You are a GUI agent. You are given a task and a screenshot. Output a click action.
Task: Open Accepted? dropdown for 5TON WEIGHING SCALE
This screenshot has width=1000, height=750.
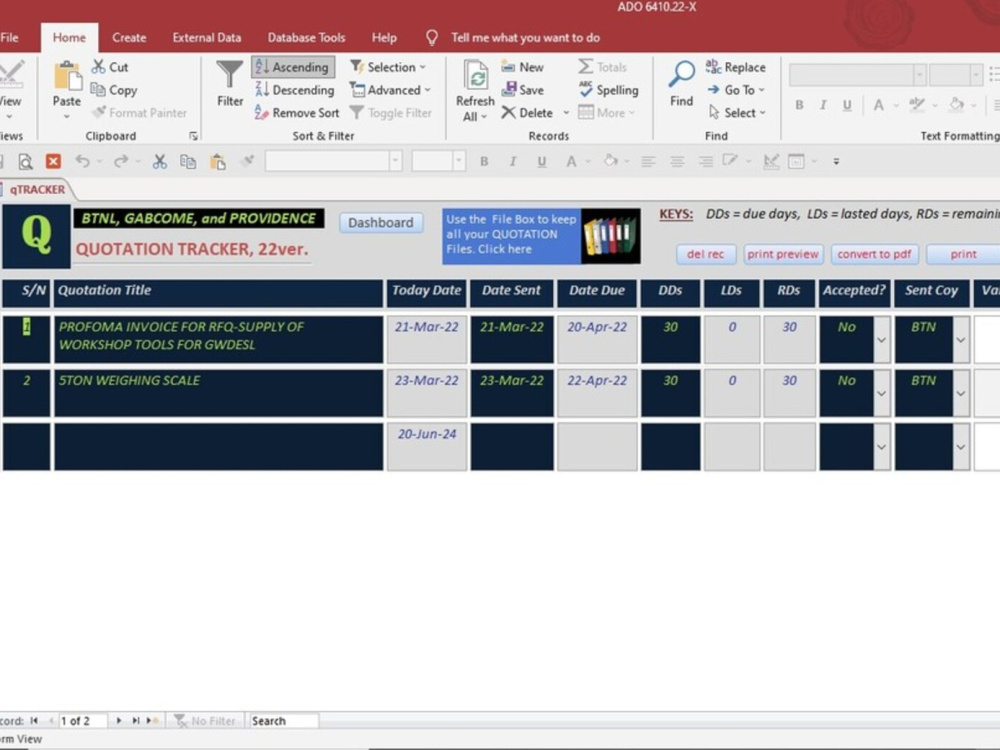881,393
